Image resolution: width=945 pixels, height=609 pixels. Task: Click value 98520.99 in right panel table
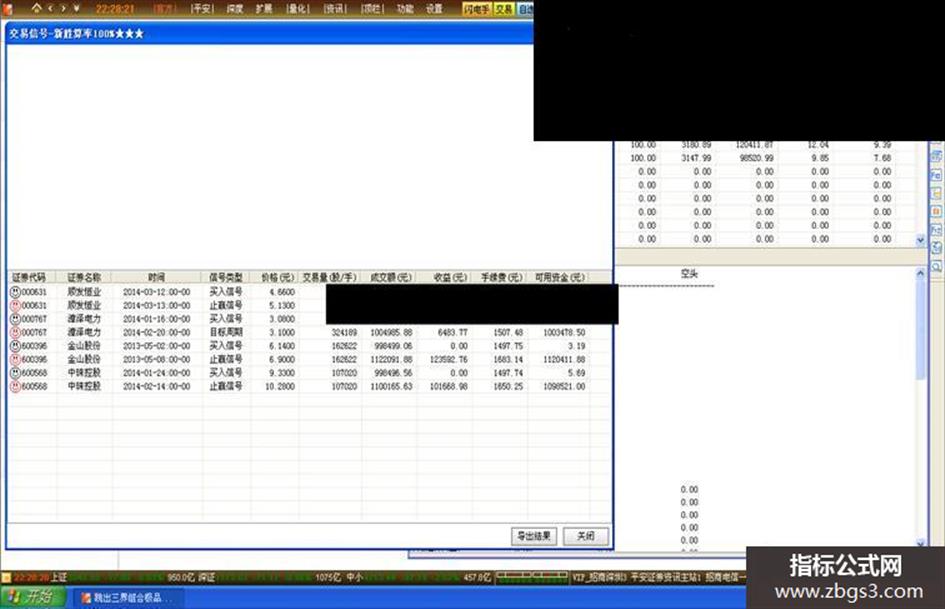(x=756, y=158)
